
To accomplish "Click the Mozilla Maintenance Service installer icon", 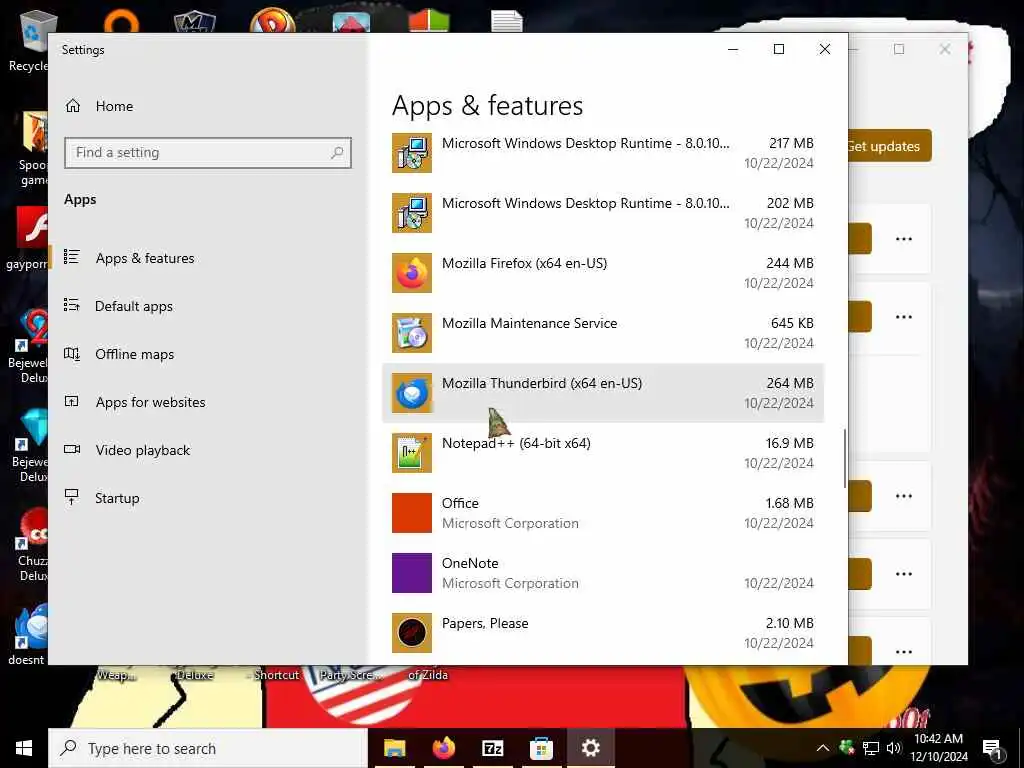I will point(411,333).
